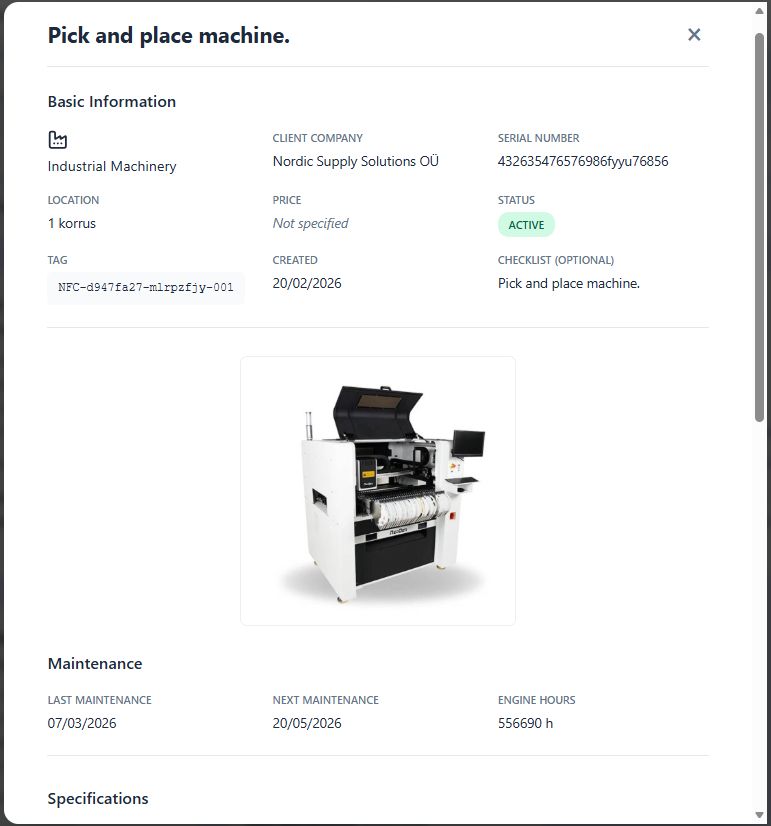771x826 pixels.
Task: Click the serial number value text
Action: pos(583,161)
